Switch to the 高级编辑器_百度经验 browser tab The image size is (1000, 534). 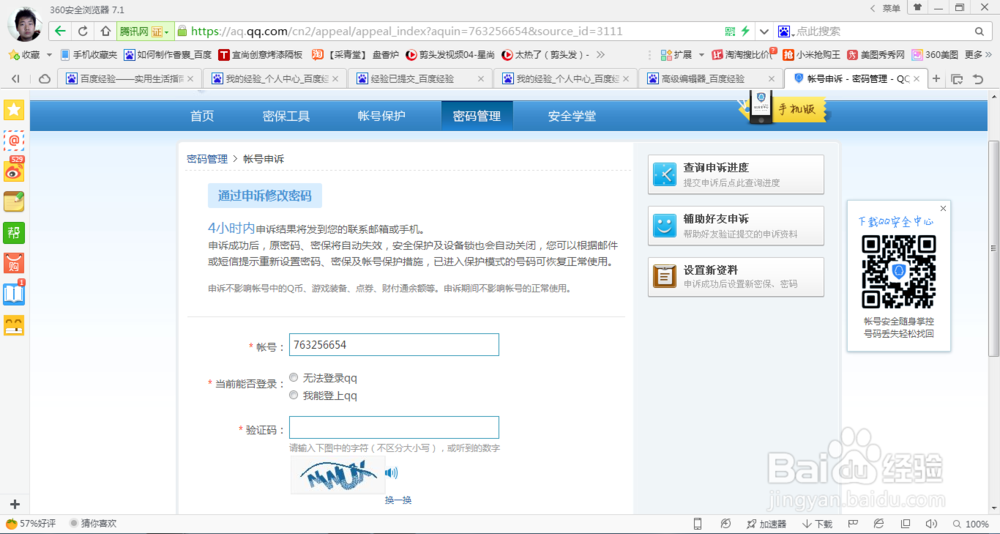[x=709, y=78]
